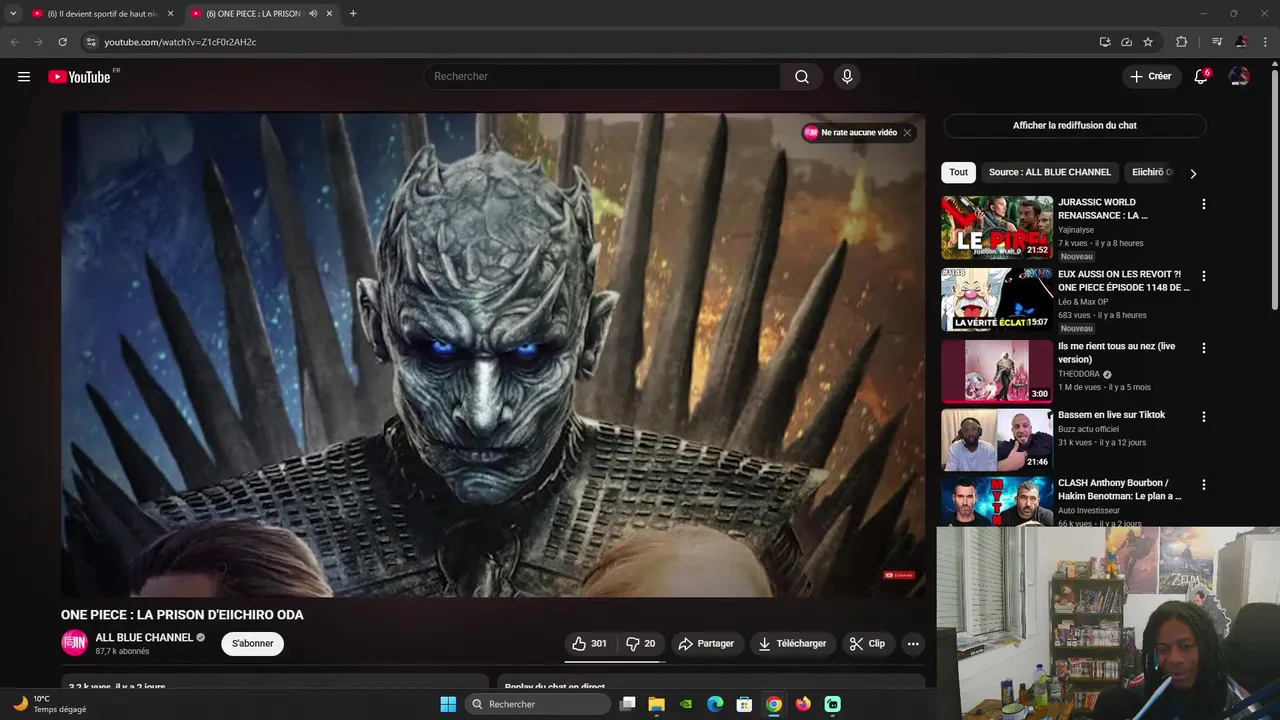Open options menu for CLASH Anthony Bourbon video

coord(1204,485)
